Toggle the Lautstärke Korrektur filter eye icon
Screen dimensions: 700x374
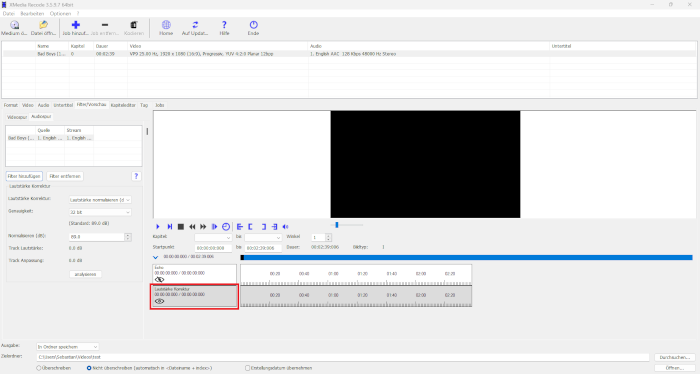pos(159,301)
